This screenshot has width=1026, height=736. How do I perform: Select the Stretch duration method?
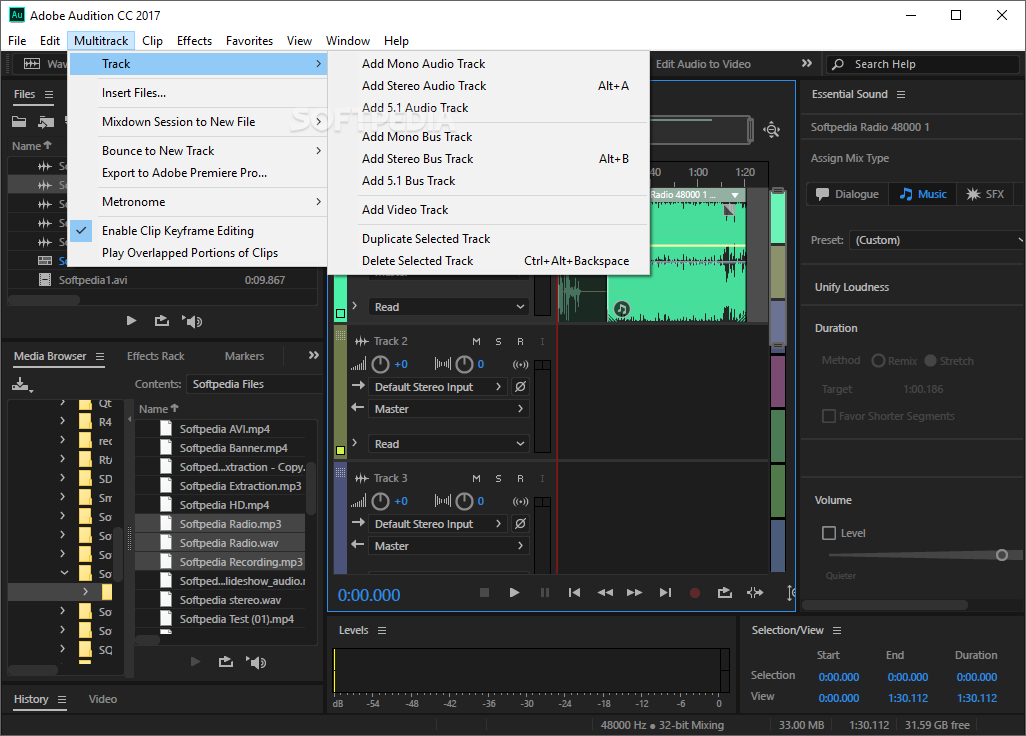tap(930, 360)
